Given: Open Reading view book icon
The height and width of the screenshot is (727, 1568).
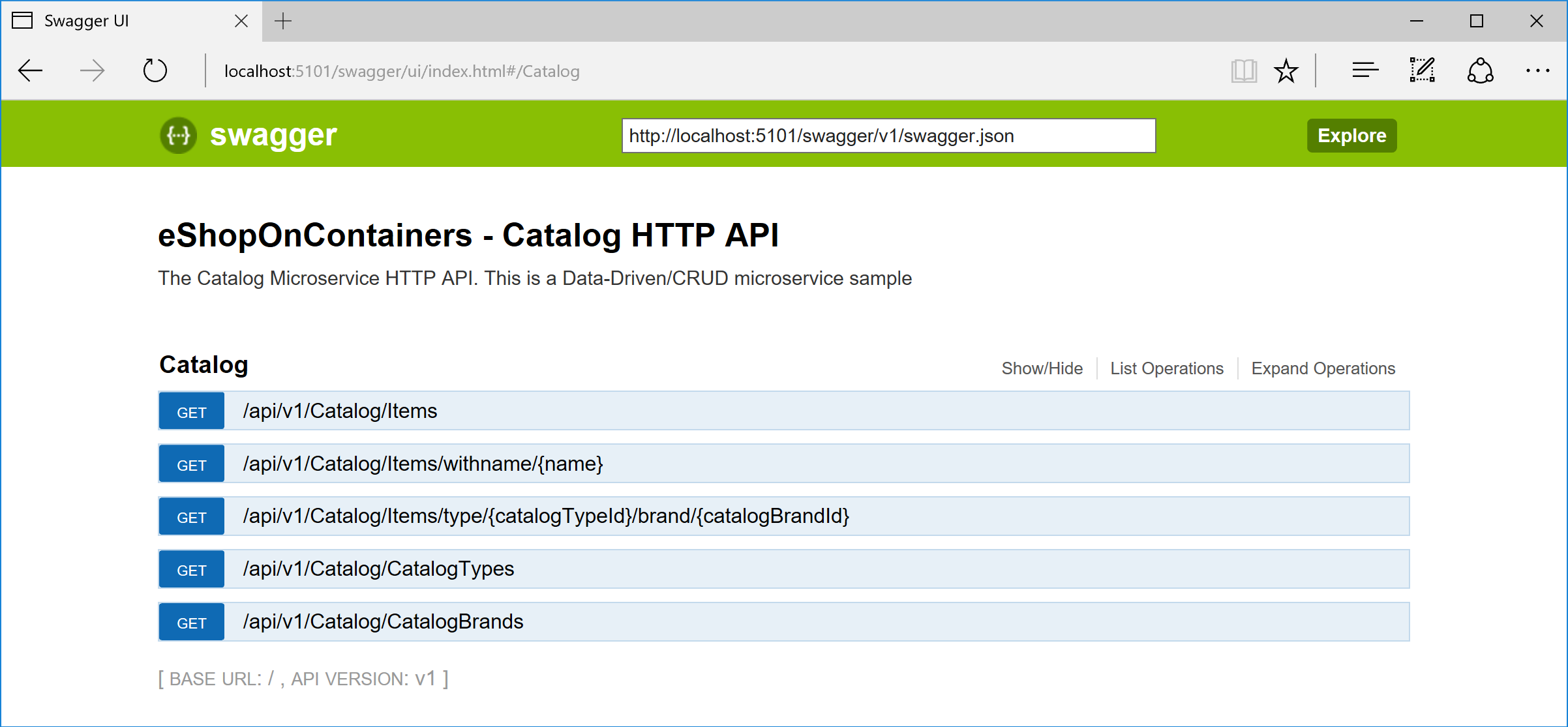Looking at the screenshot, I should pos(1243,70).
